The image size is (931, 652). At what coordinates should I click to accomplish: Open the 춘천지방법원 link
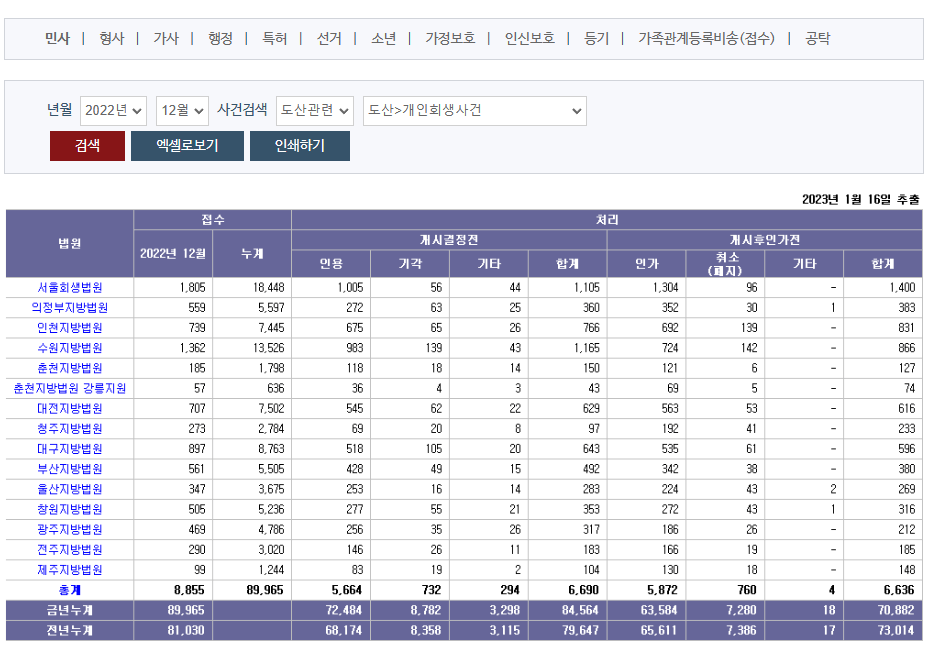pyautogui.click(x=69, y=368)
